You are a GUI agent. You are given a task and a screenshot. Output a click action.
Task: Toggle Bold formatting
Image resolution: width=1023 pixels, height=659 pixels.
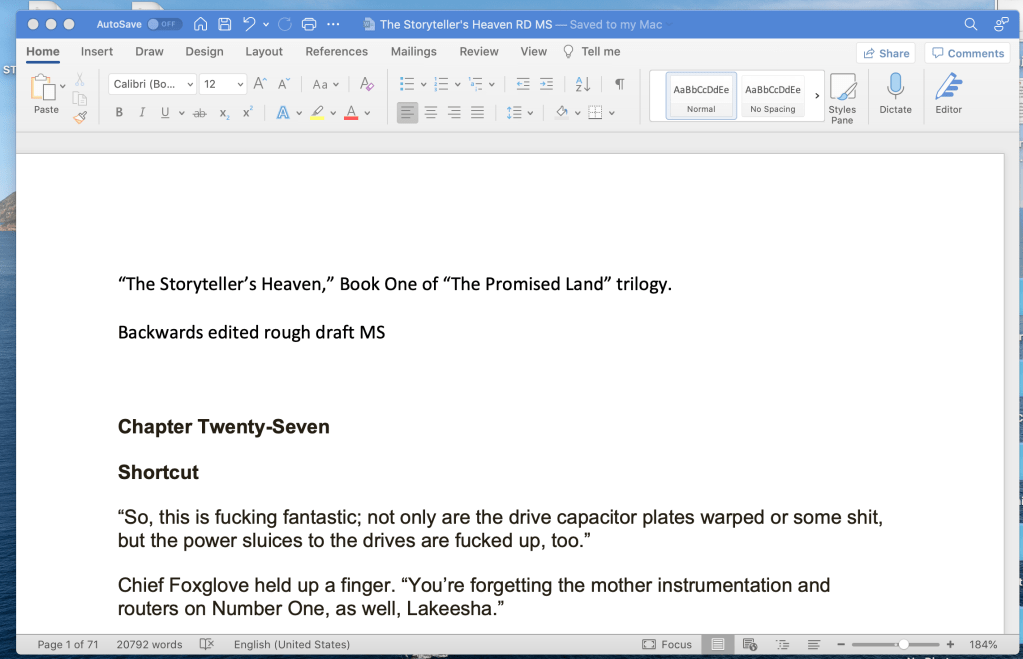click(119, 113)
